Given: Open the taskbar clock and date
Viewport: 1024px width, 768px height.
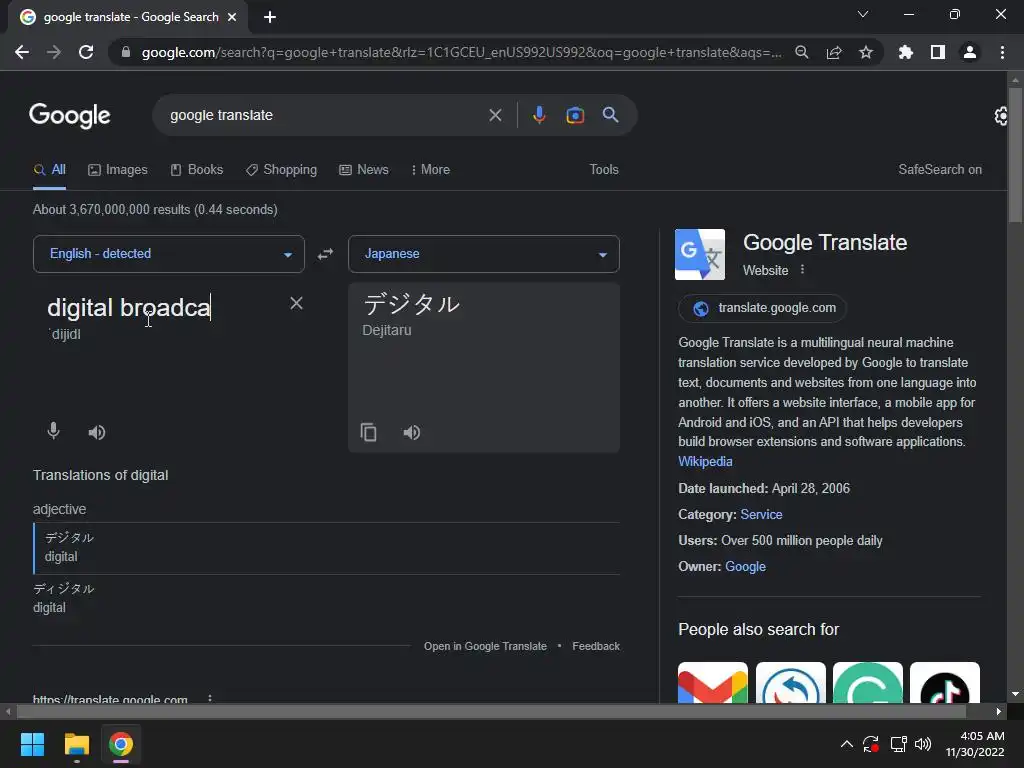Looking at the screenshot, I should (x=976, y=744).
